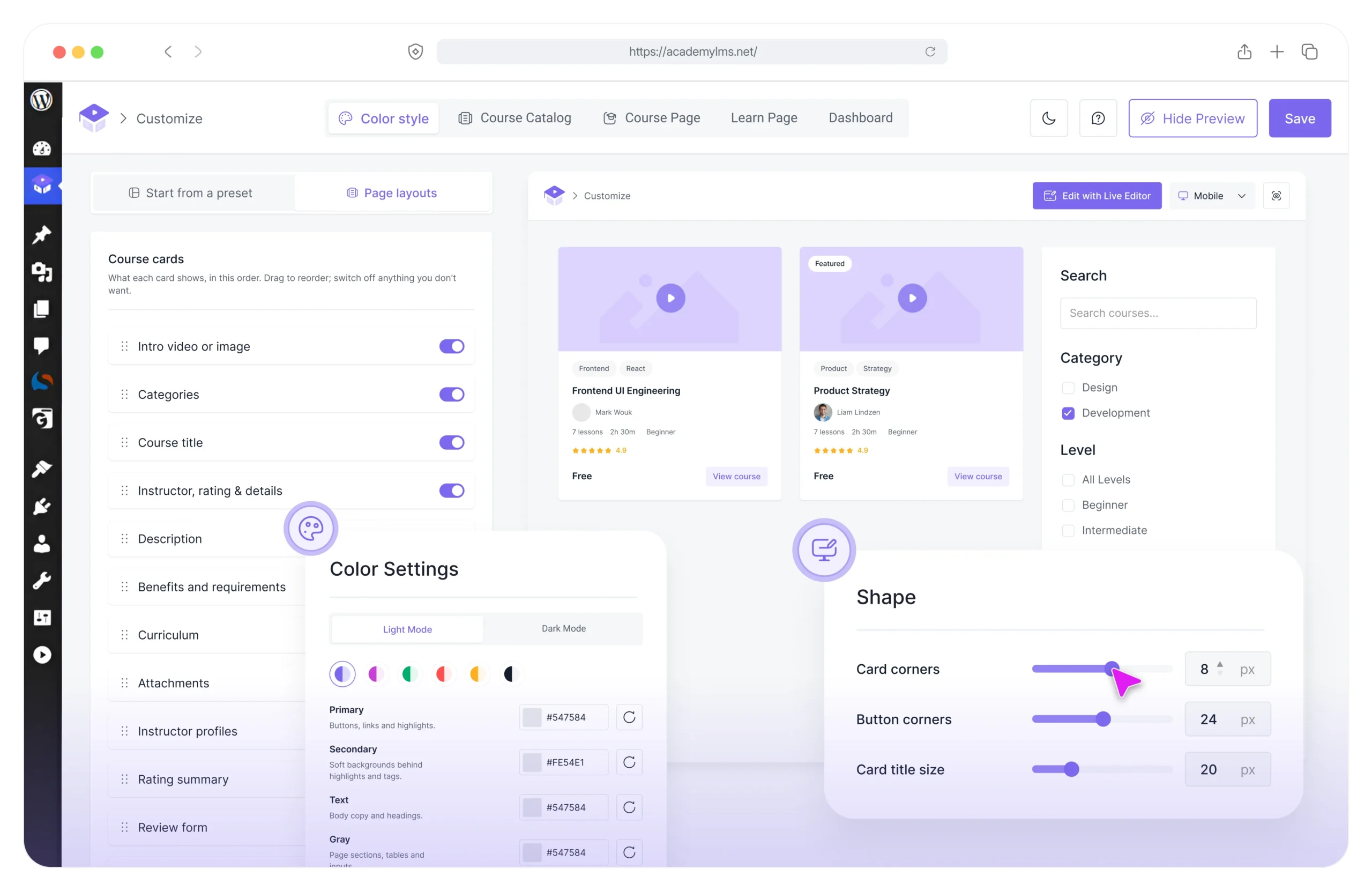Viewport: 1372px width, 891px height.
Task: Reset the Primary color value
Action: click(629, 717)
